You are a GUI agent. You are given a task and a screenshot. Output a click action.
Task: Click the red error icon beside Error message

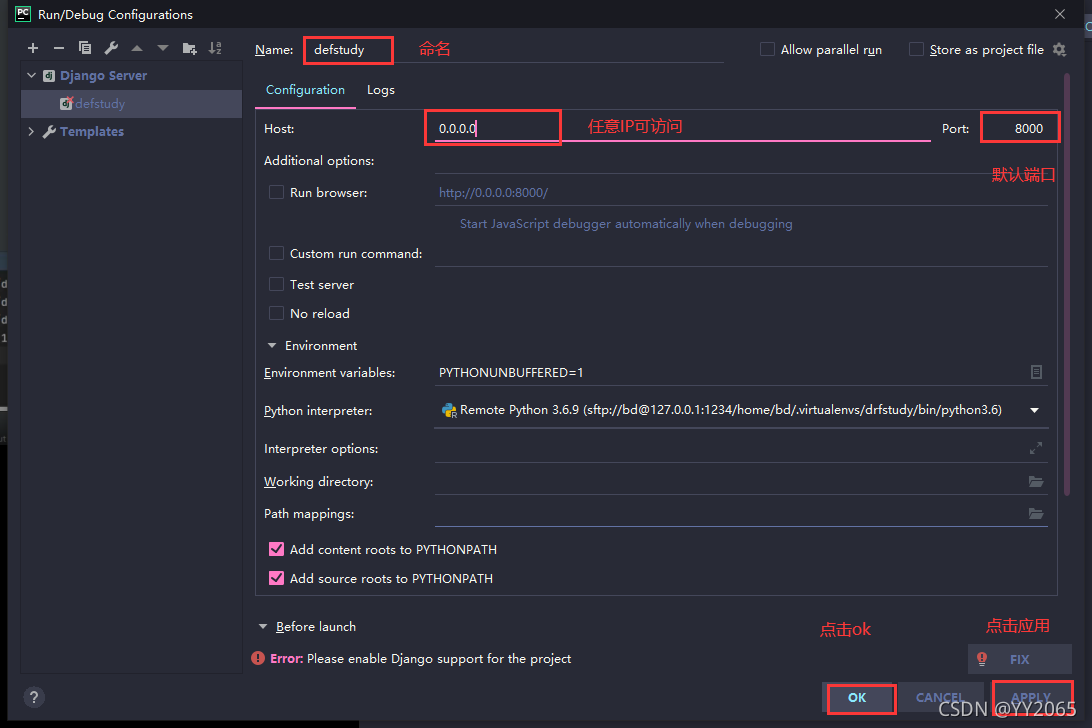tap(258, 658)
